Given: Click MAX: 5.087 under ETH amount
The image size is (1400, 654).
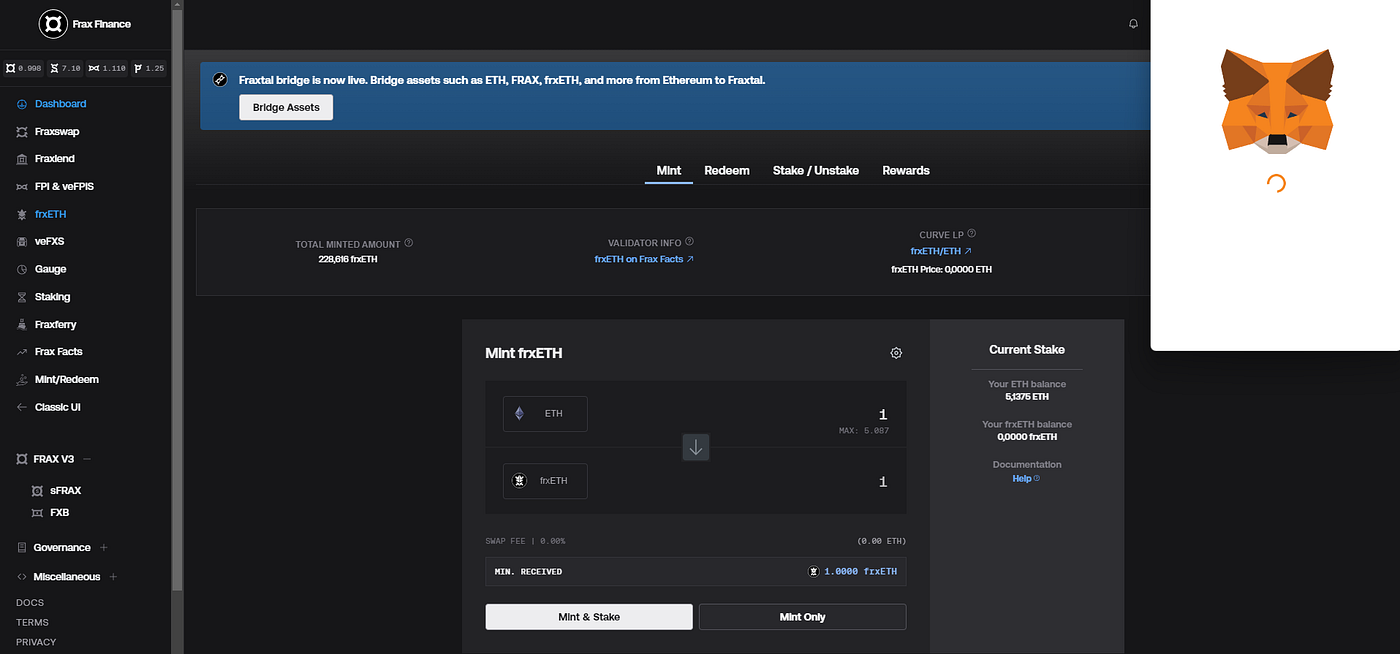Looking at the screenshot, I should point(864,431).
